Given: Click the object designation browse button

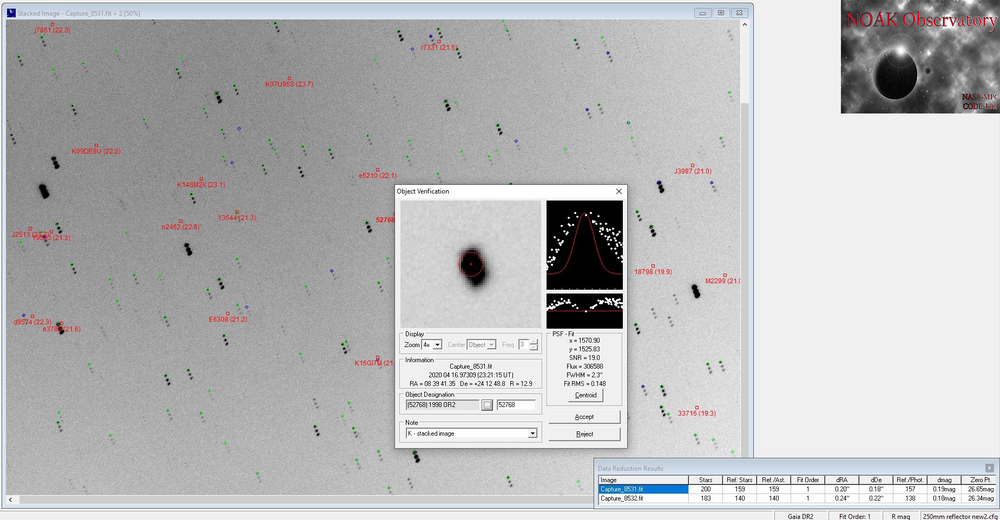Looking at the screenshot, I should coord(487,405).
